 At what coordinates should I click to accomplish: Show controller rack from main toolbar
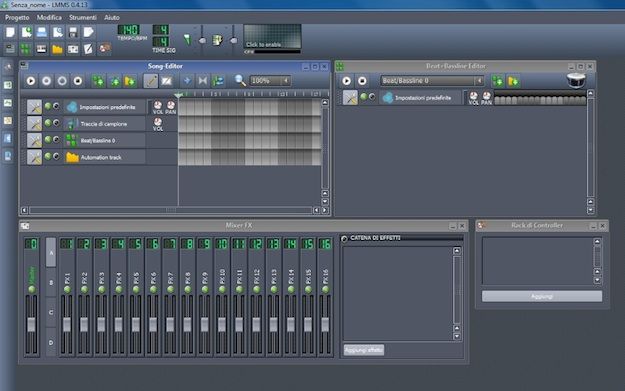[x=104, y=49]
